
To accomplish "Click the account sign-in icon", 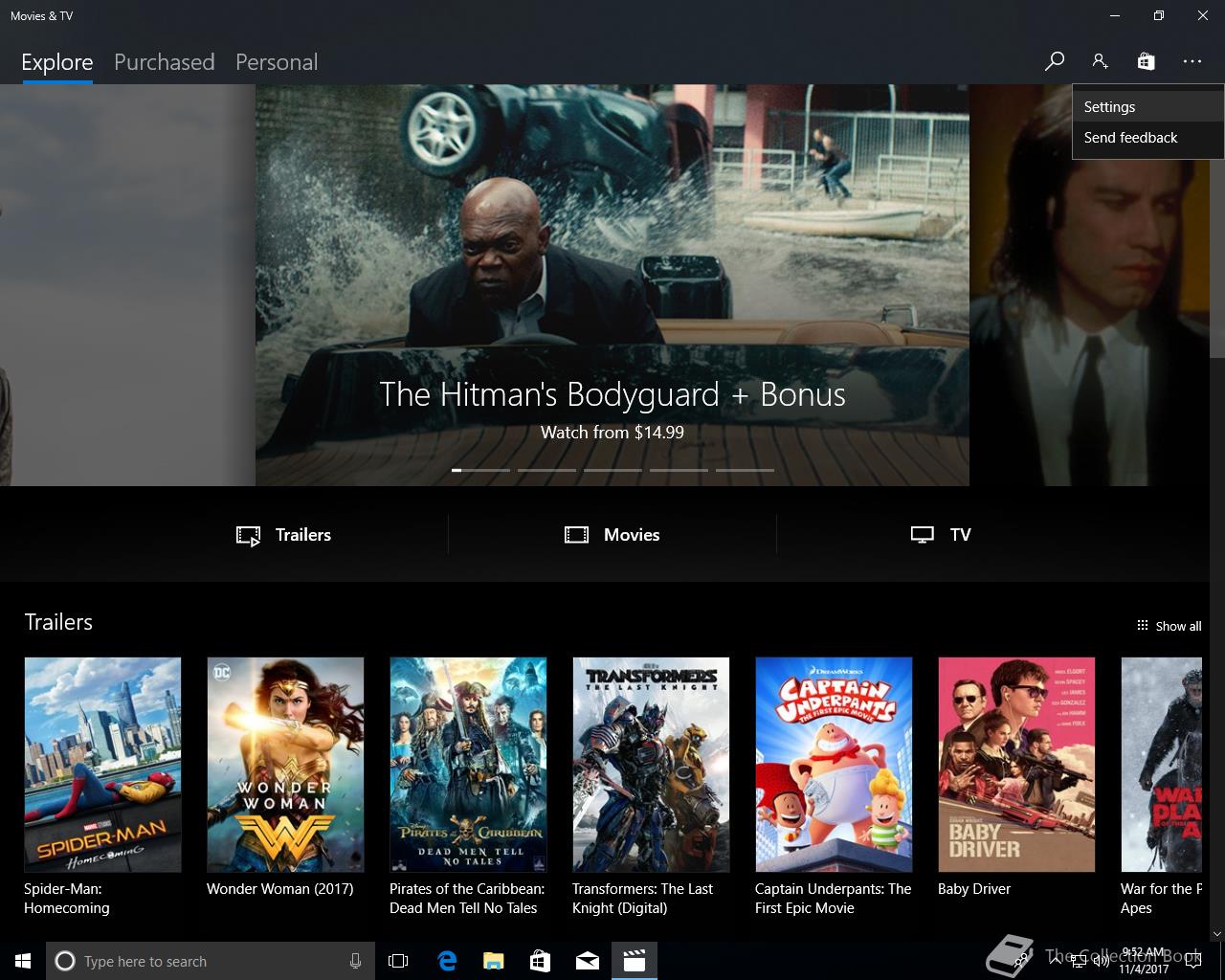I will tap(1100, 61).
